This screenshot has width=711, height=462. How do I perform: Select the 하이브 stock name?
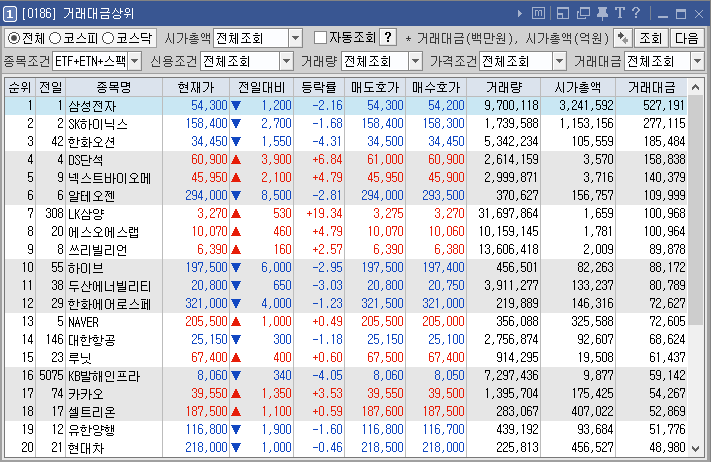86,268
